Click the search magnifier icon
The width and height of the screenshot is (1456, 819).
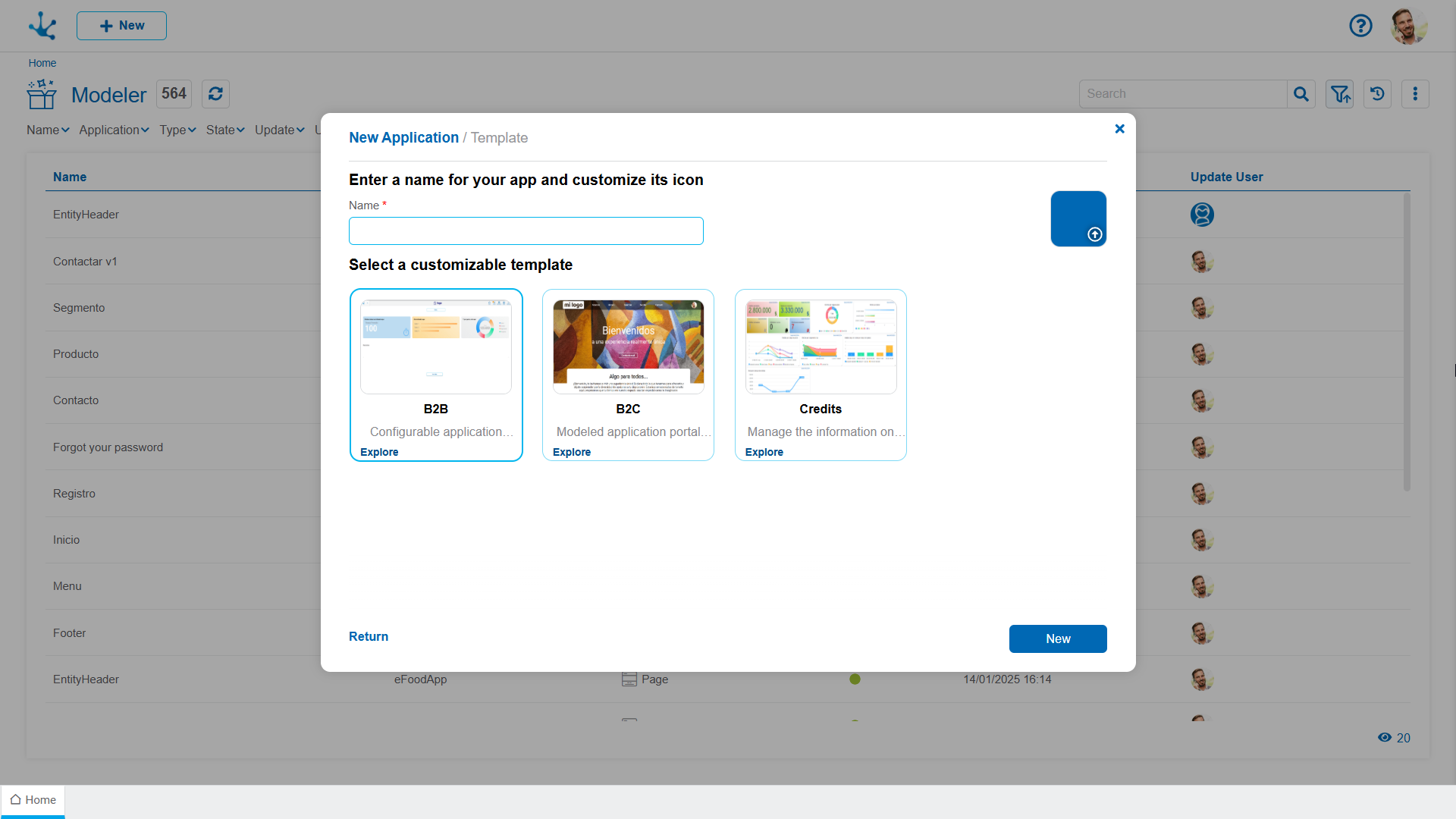click(x=1301, y=94)
